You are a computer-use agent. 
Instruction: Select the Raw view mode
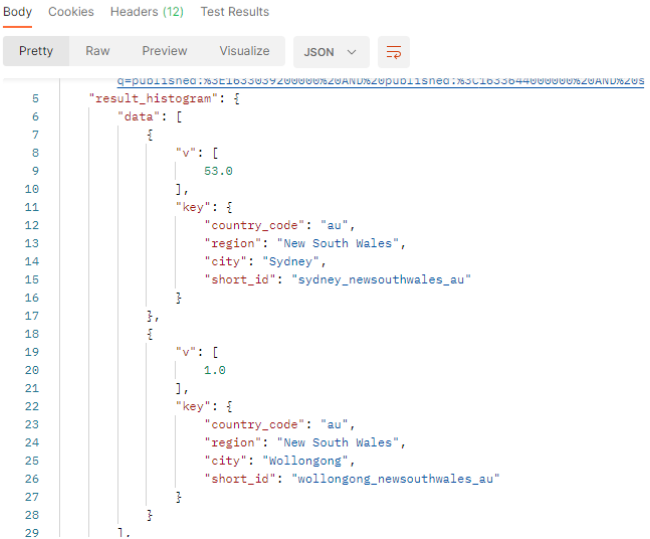click(x=97, y=51)
